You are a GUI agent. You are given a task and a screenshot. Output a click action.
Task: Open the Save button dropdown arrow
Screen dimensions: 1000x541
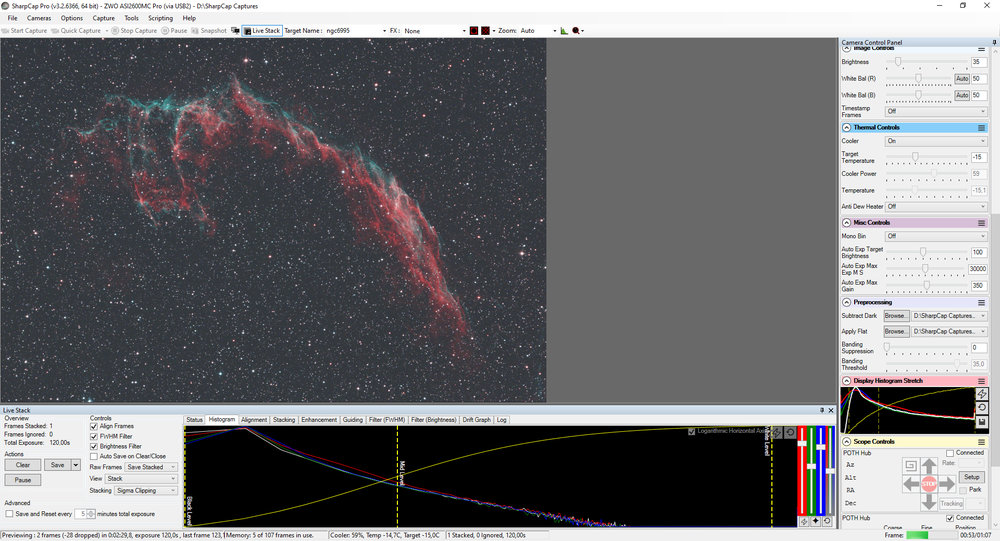pos(76,465)
